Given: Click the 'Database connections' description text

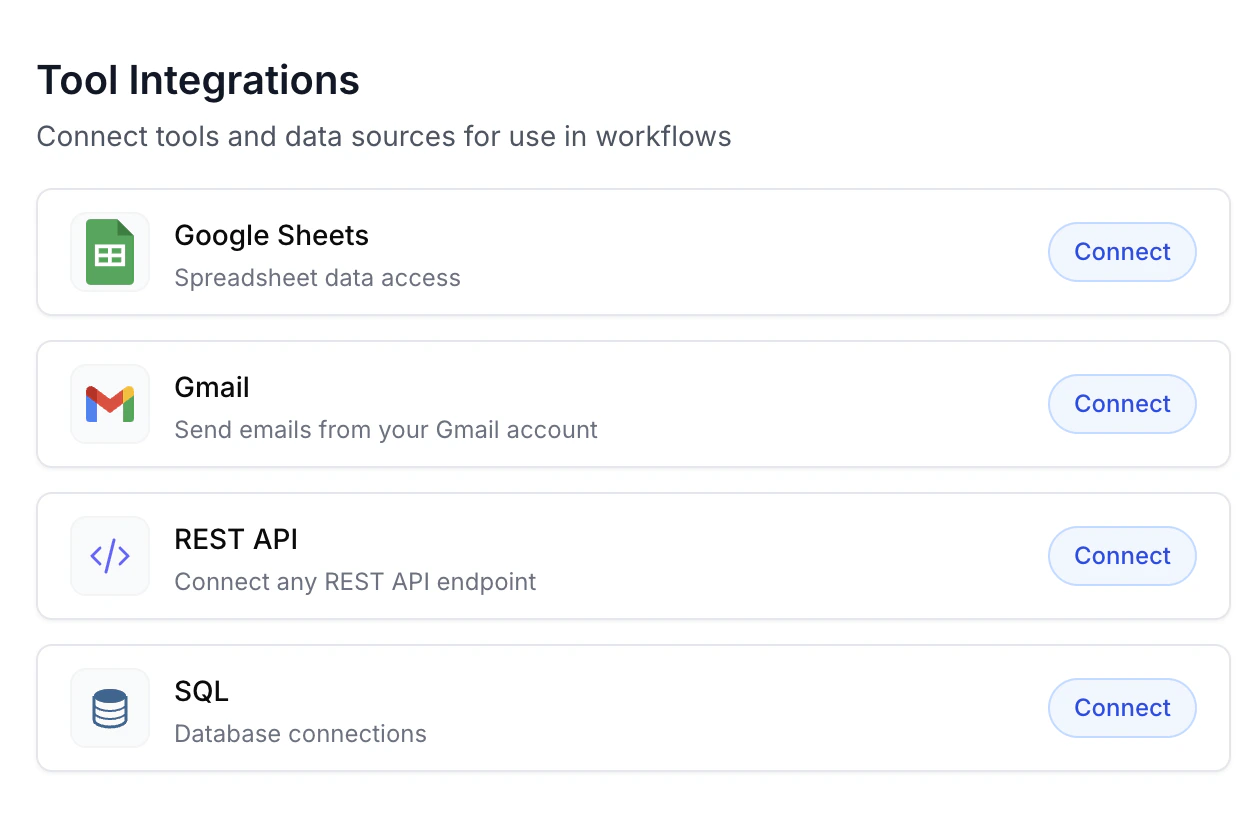Looking at the screenshot, I should (x=301, y=734).
